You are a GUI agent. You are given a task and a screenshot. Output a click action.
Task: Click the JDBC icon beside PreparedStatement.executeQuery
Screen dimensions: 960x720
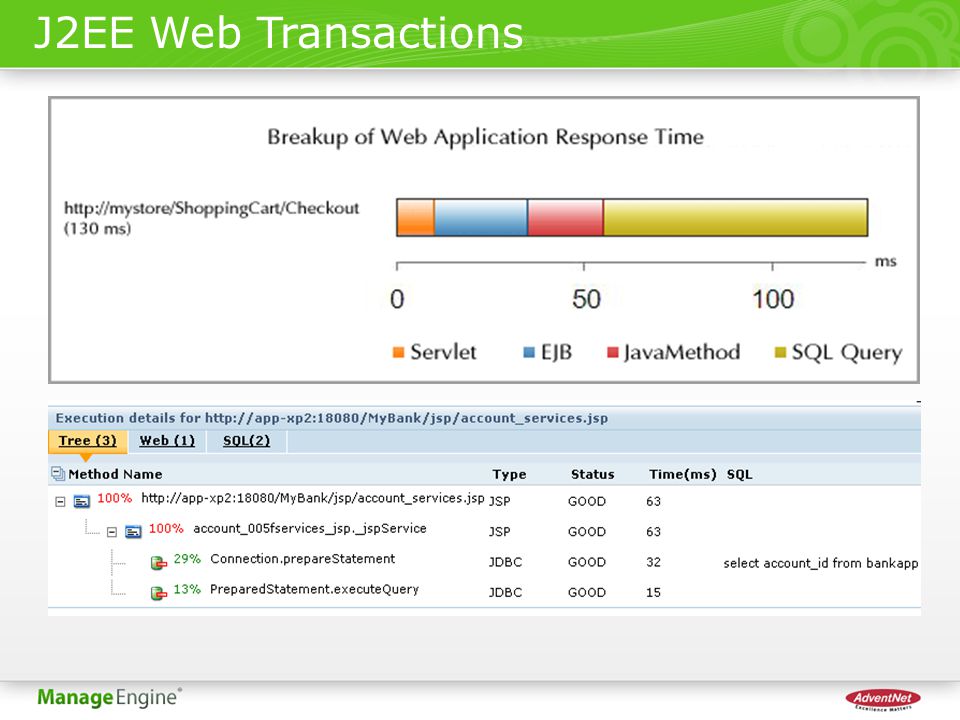pos(159,593)
